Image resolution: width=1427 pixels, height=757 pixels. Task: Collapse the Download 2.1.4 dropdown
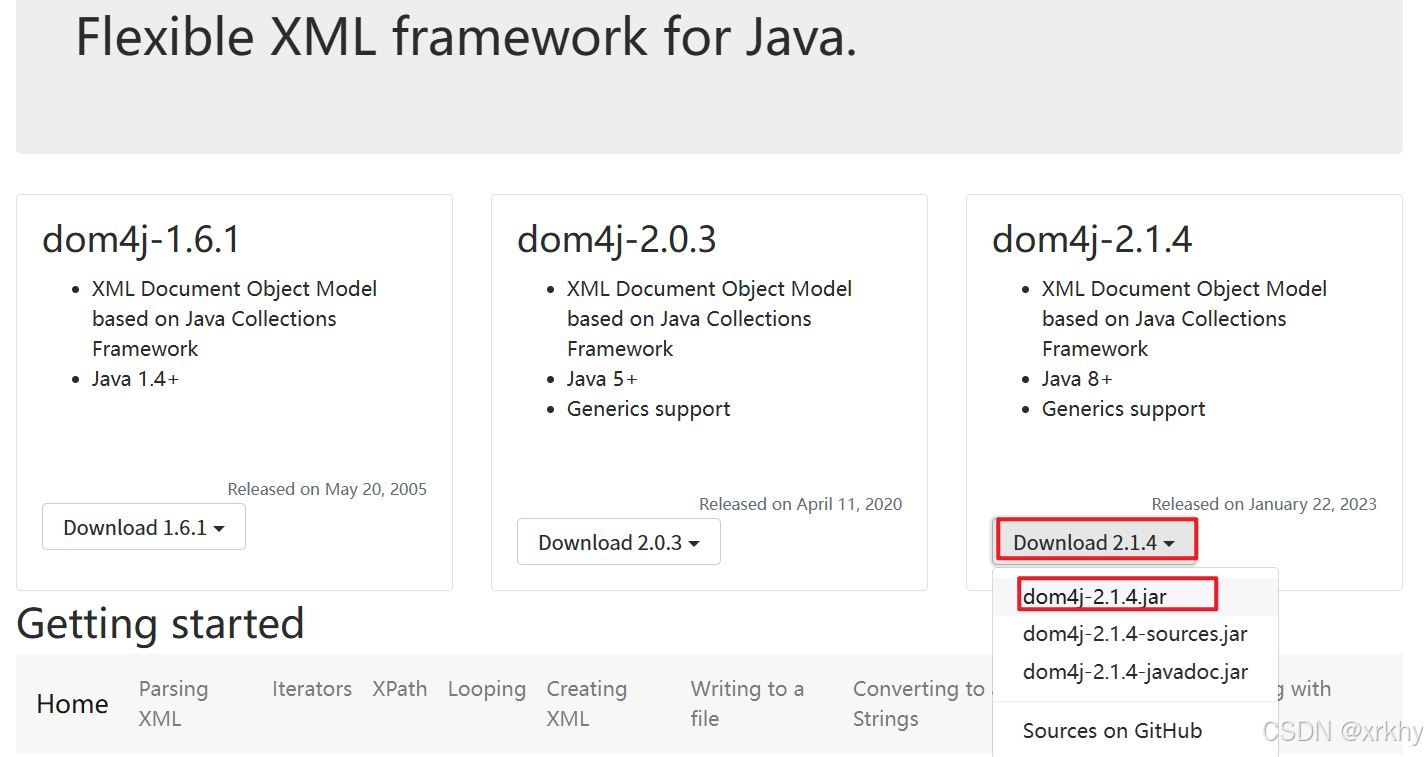[1093, 542]
